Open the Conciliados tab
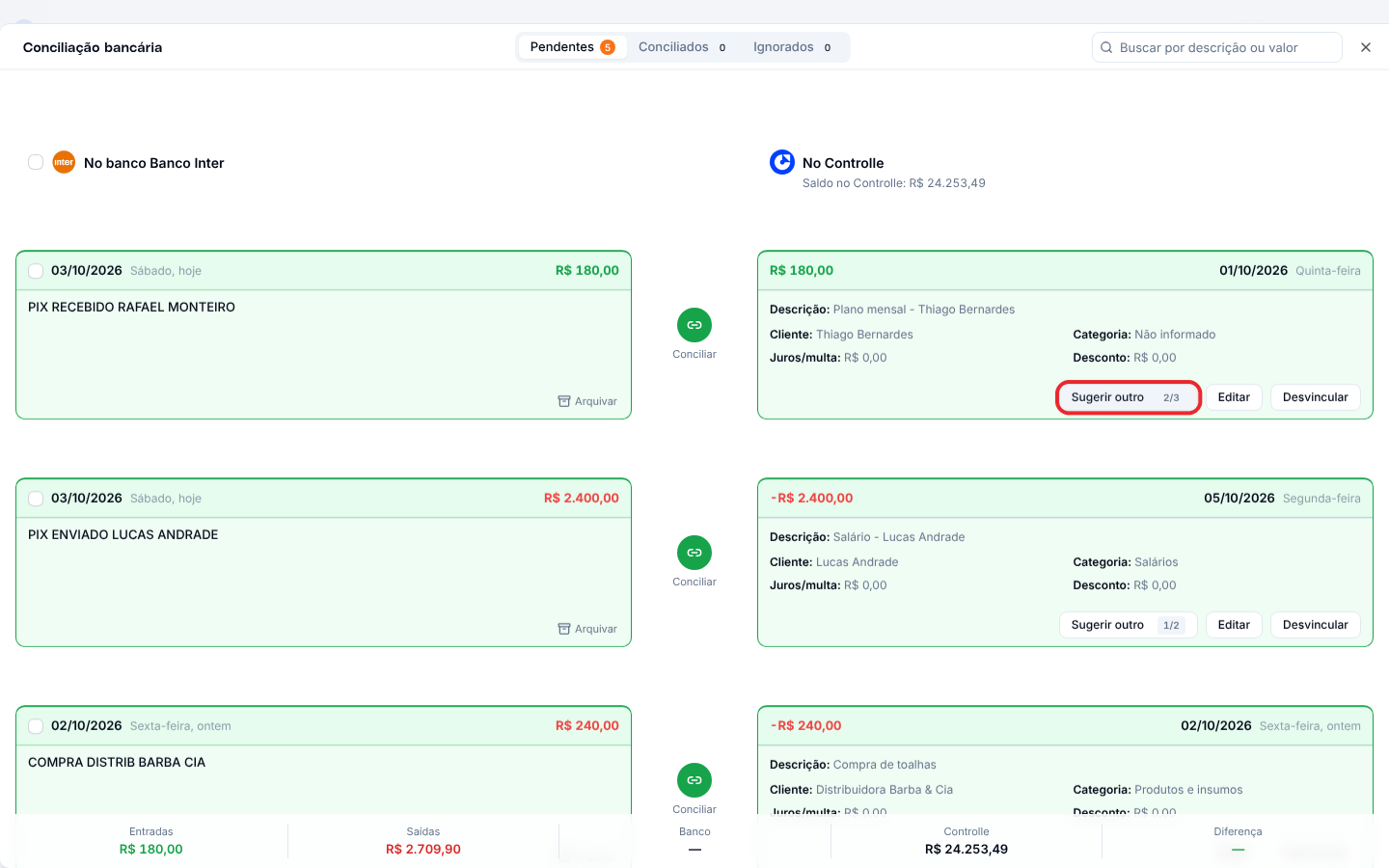 click(682, 47)
